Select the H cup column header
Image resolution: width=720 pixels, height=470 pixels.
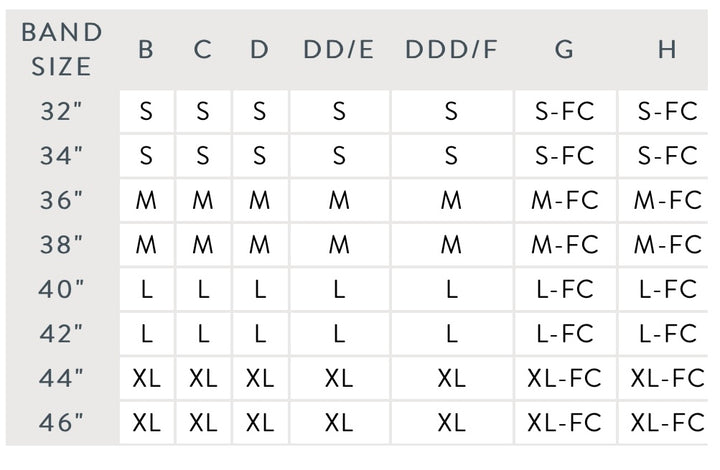(x=667, y=50)
